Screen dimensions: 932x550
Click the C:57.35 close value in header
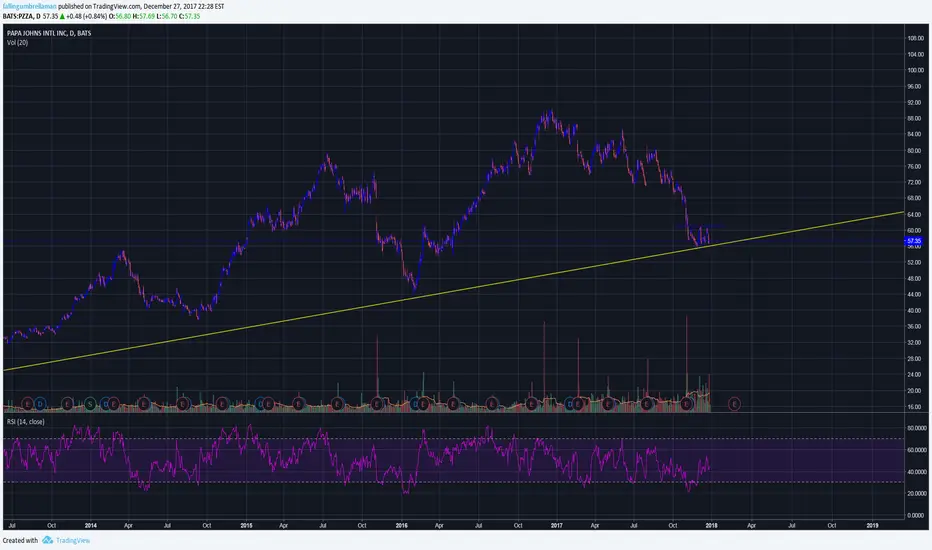[190, 16]
